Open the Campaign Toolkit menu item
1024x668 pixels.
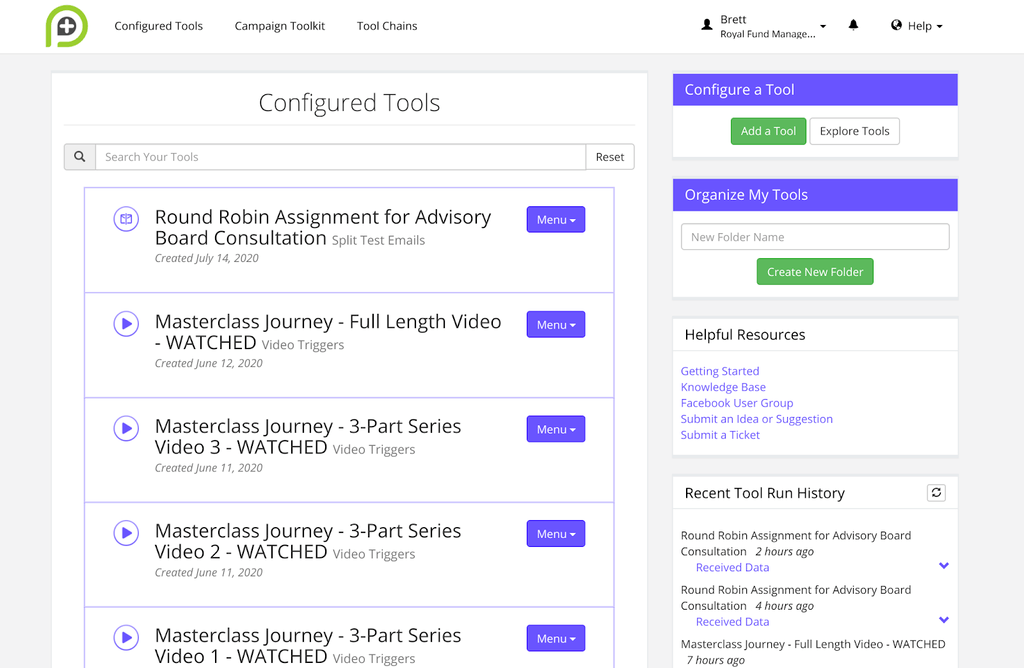279,26
